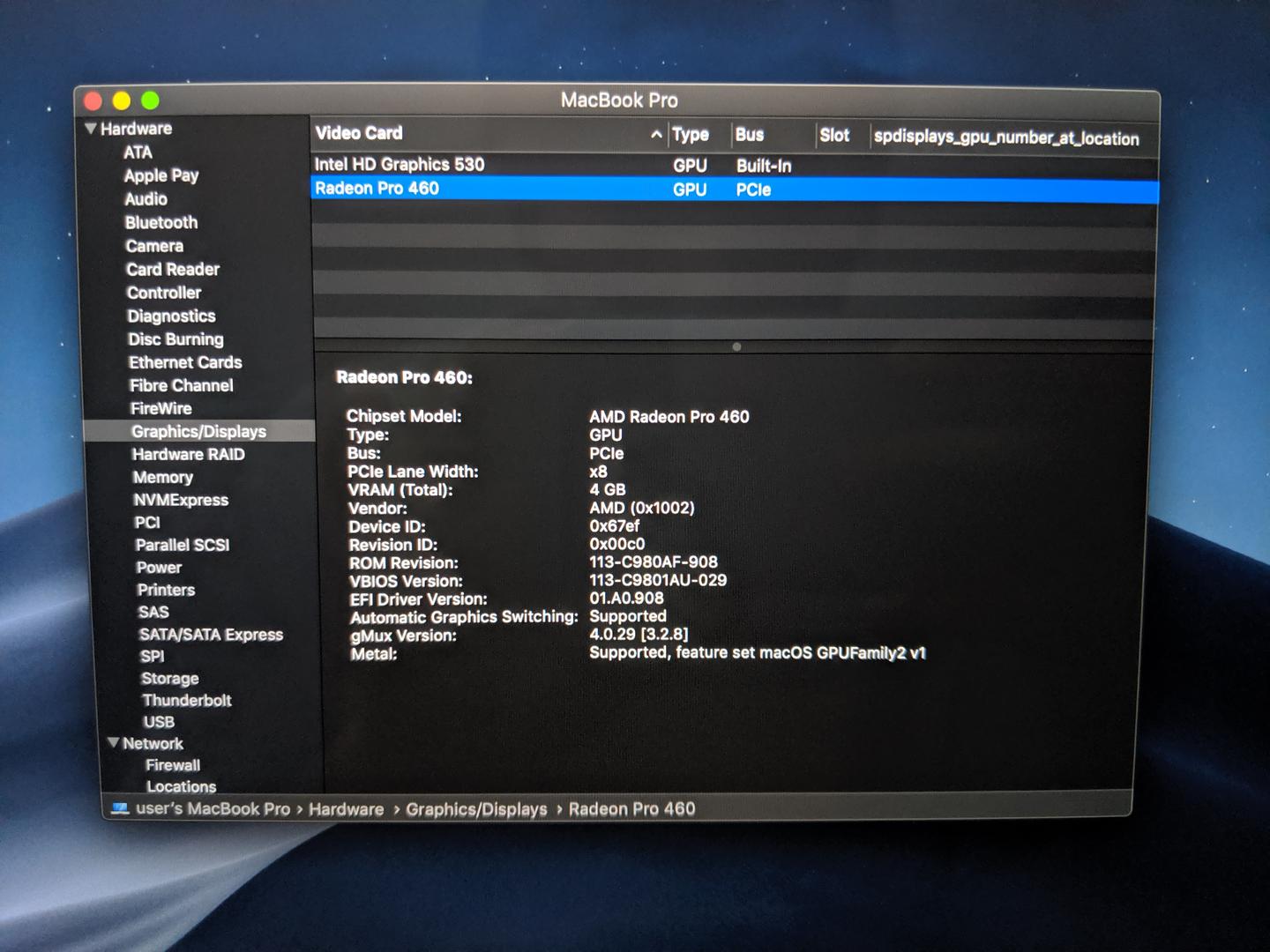
Task: Select Thunderbolt in the sidebar
Action: coord(187,700)
